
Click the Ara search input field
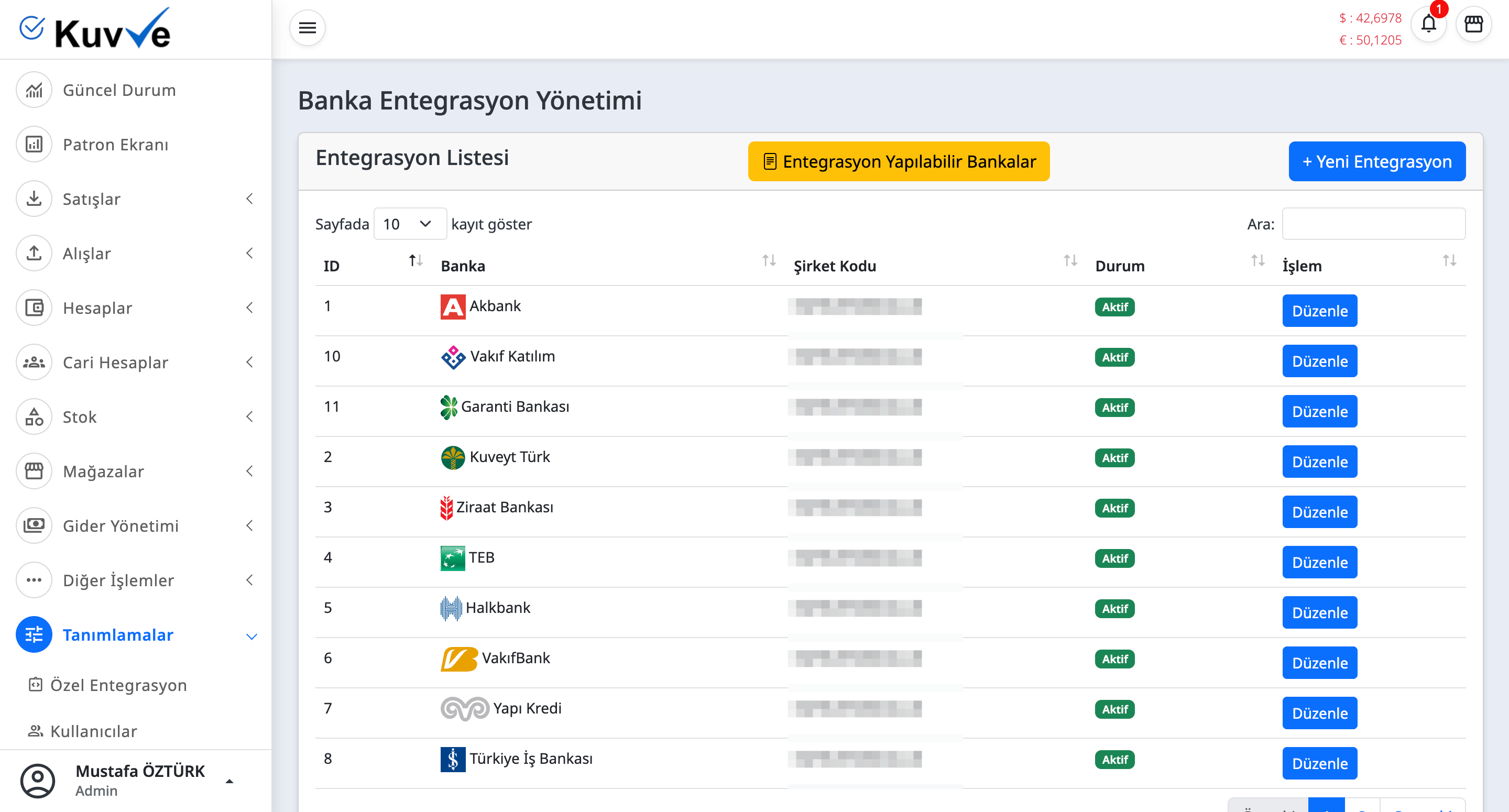click(x=1373, y=224)
